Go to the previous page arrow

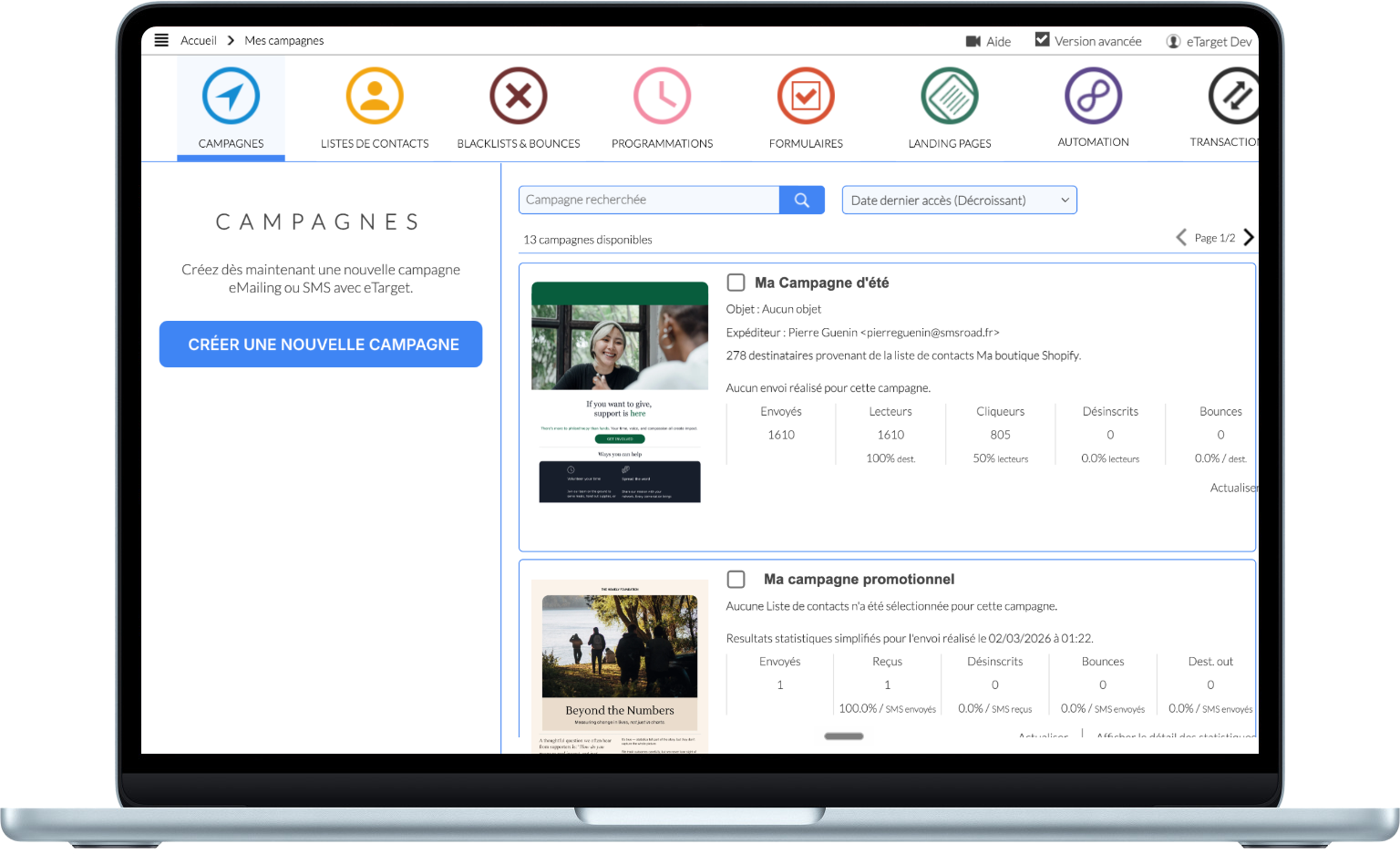1181,237
